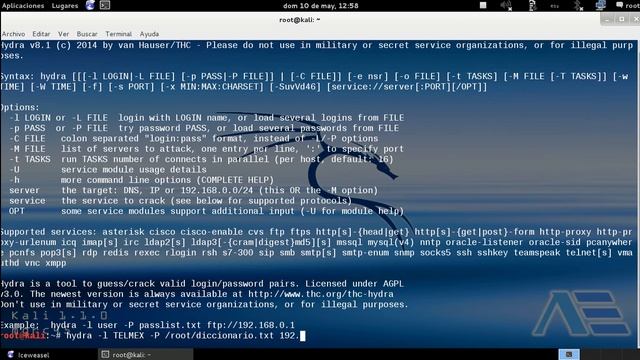
Task: Maximize the root@kali terminal window
Action: coord(621,20)
